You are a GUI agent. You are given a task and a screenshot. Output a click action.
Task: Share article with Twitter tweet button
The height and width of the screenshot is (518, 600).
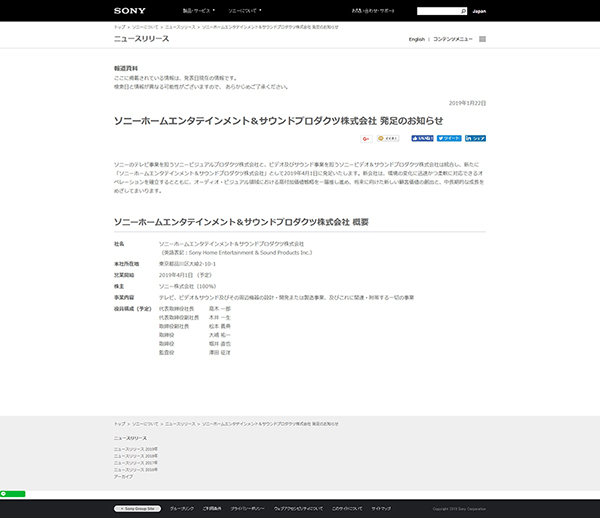tap(450, 138)
